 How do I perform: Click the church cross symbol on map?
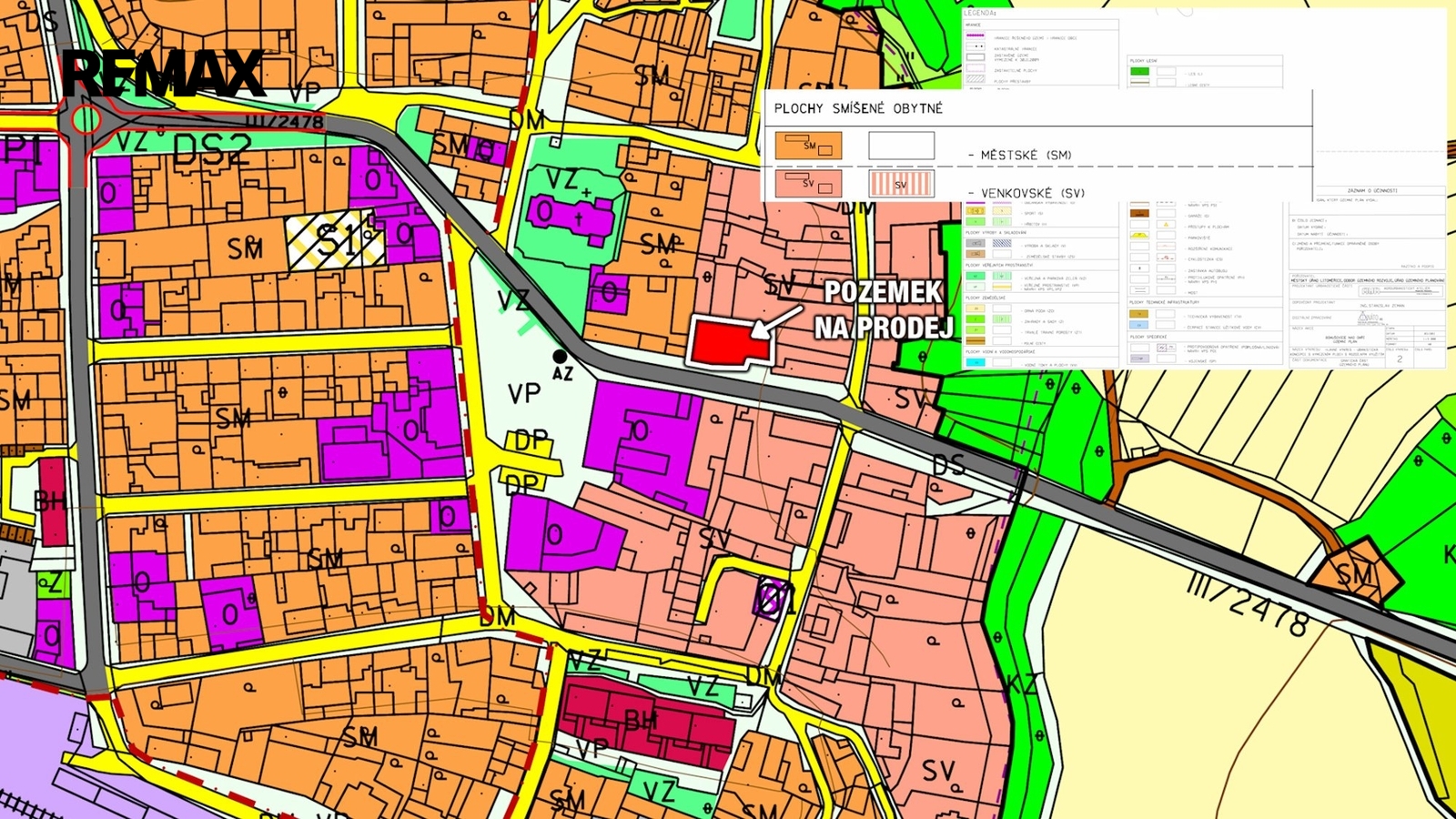[x=578, y=219]
